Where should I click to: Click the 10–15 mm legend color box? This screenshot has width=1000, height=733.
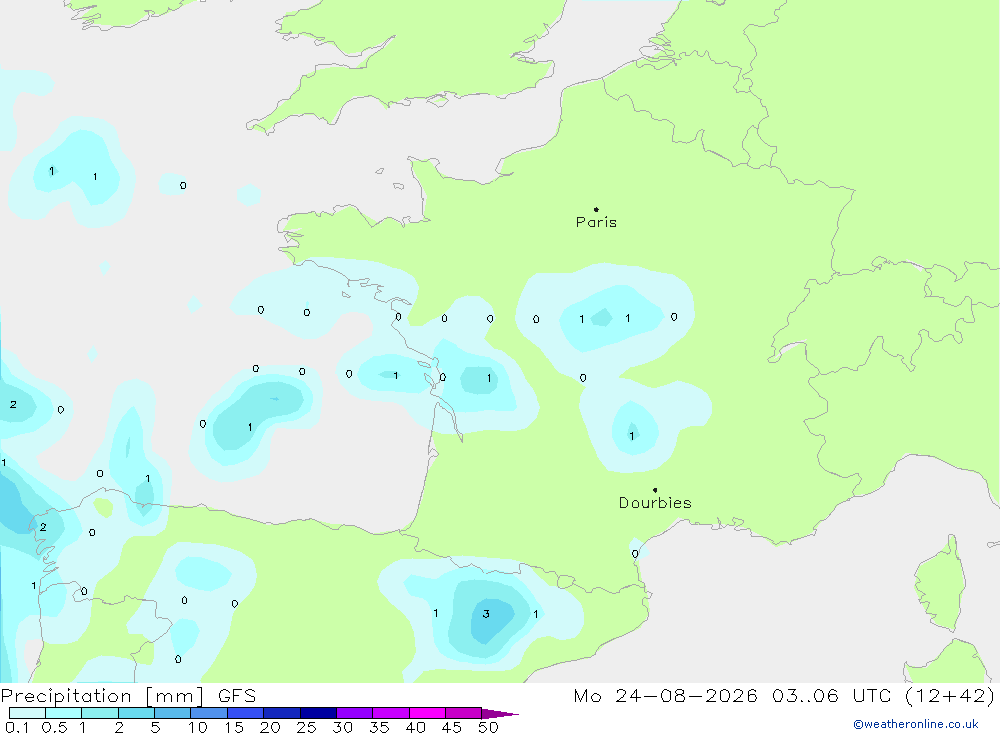[209, 713]
